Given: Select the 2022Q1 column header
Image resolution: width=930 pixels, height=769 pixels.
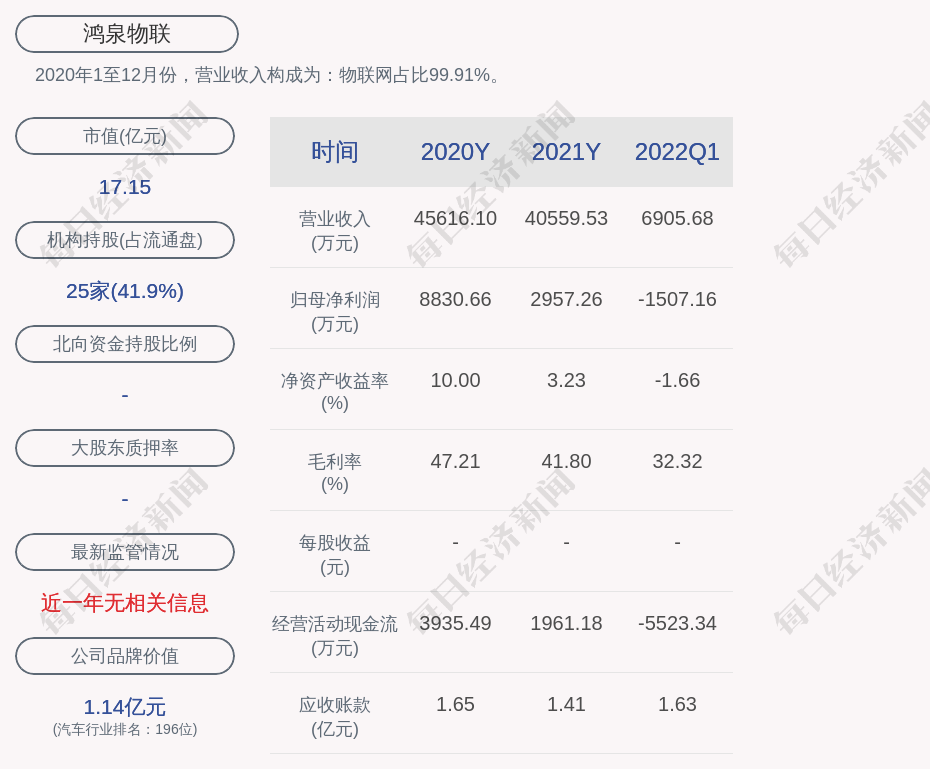Looking at the screenshot, I should click(x=677, y=152).
